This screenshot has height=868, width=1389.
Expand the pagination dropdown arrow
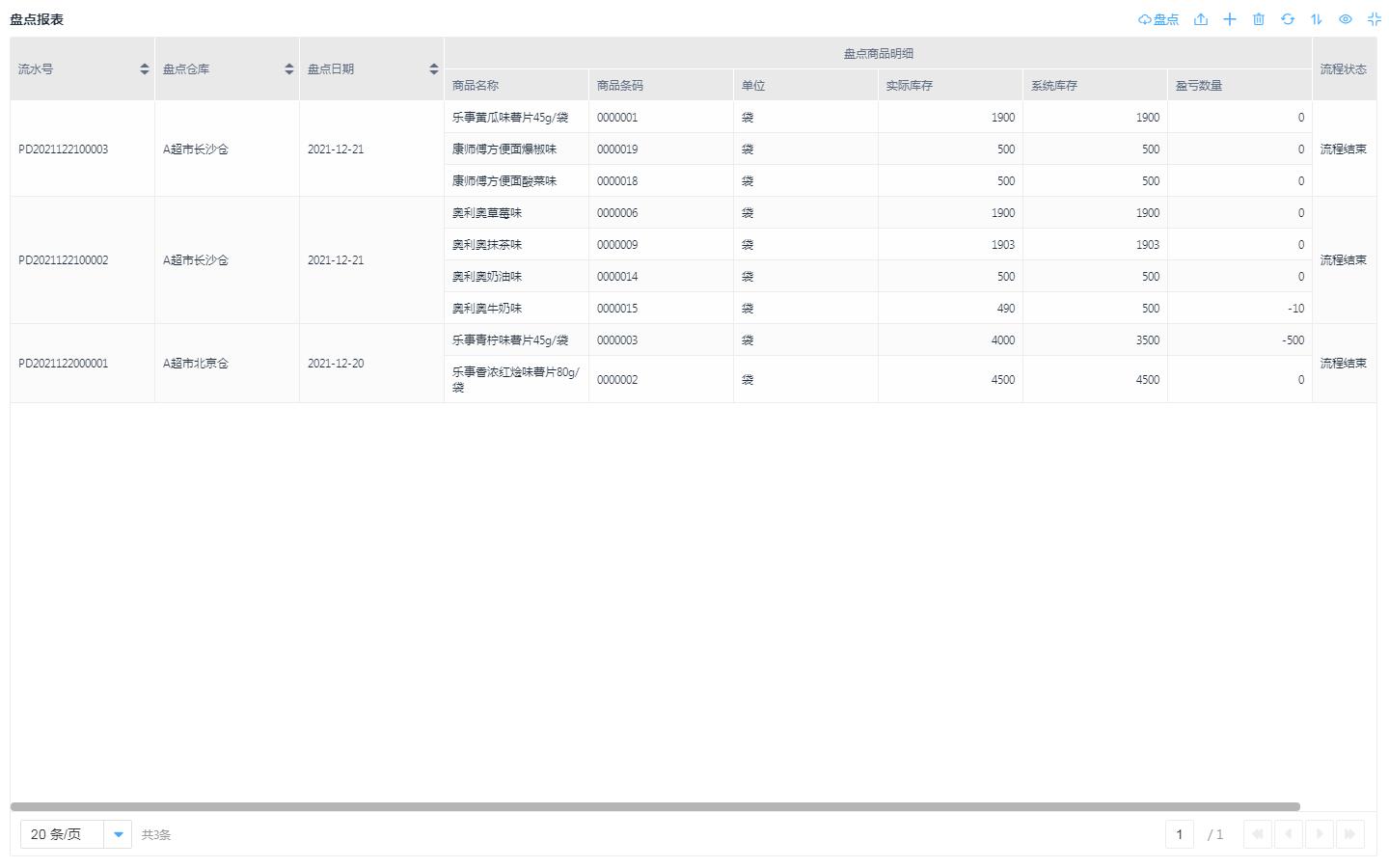tap(118, 833)
